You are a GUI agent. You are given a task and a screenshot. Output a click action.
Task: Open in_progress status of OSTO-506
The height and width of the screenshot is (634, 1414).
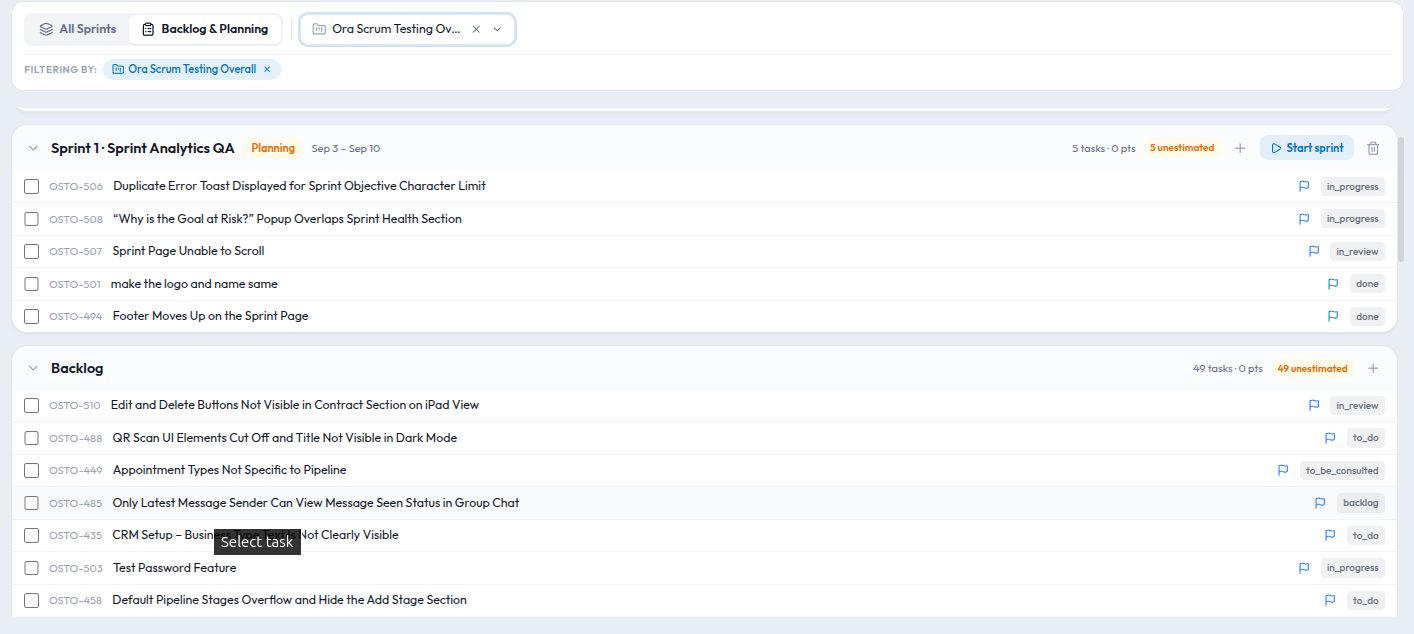(1352, 186)
